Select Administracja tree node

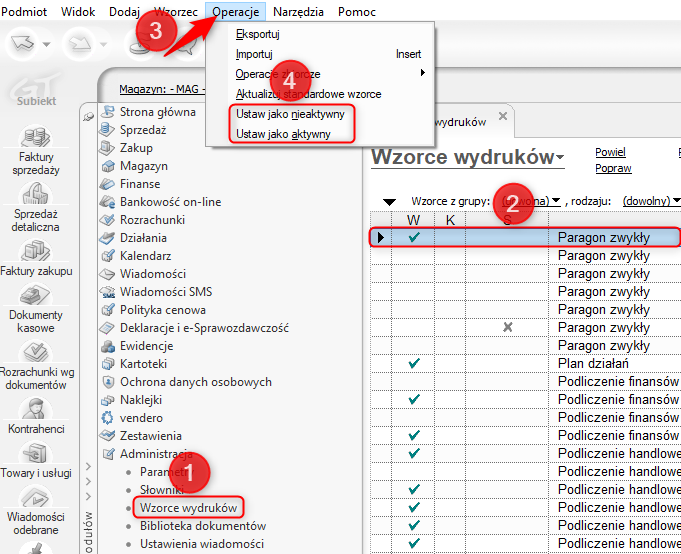click(156, 454)
